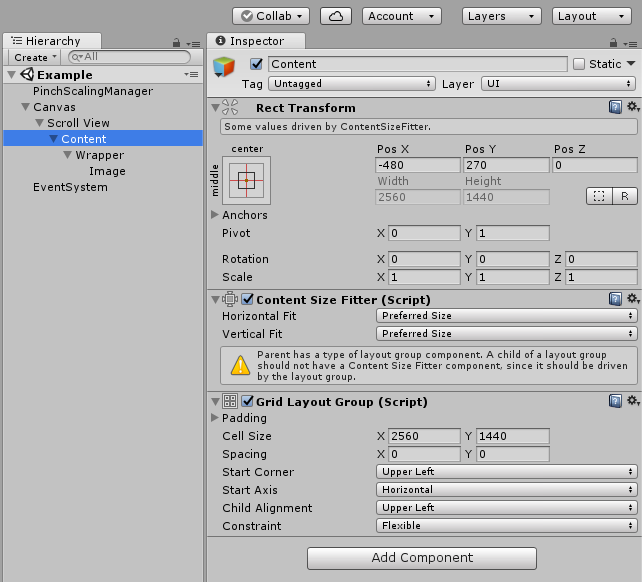Open Vertical Fit dropdown
The width and height of the screenshot is (642, 582).
point(506,333)
